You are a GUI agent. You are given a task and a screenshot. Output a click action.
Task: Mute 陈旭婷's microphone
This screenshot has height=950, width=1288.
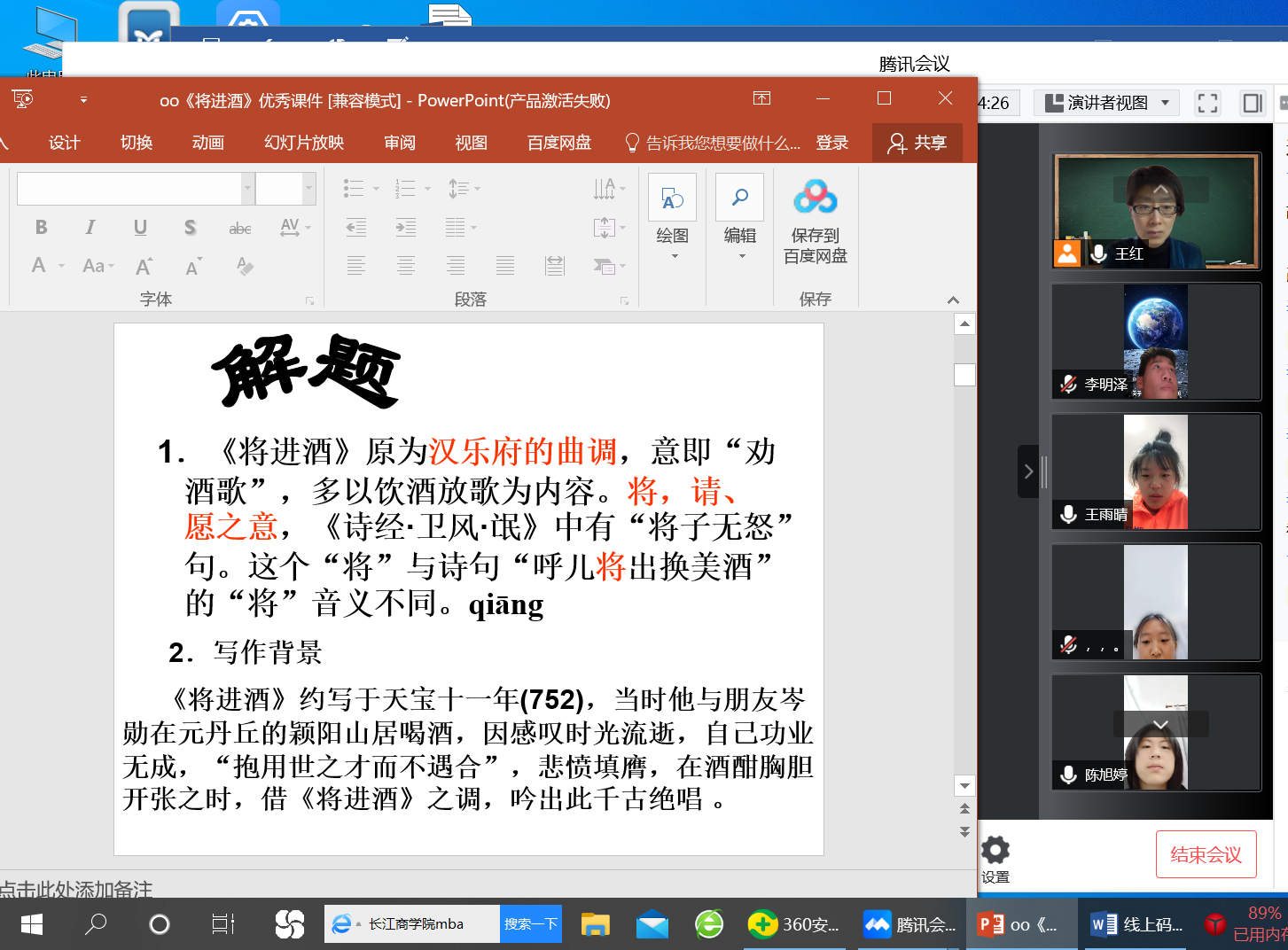coord(1067,775)
